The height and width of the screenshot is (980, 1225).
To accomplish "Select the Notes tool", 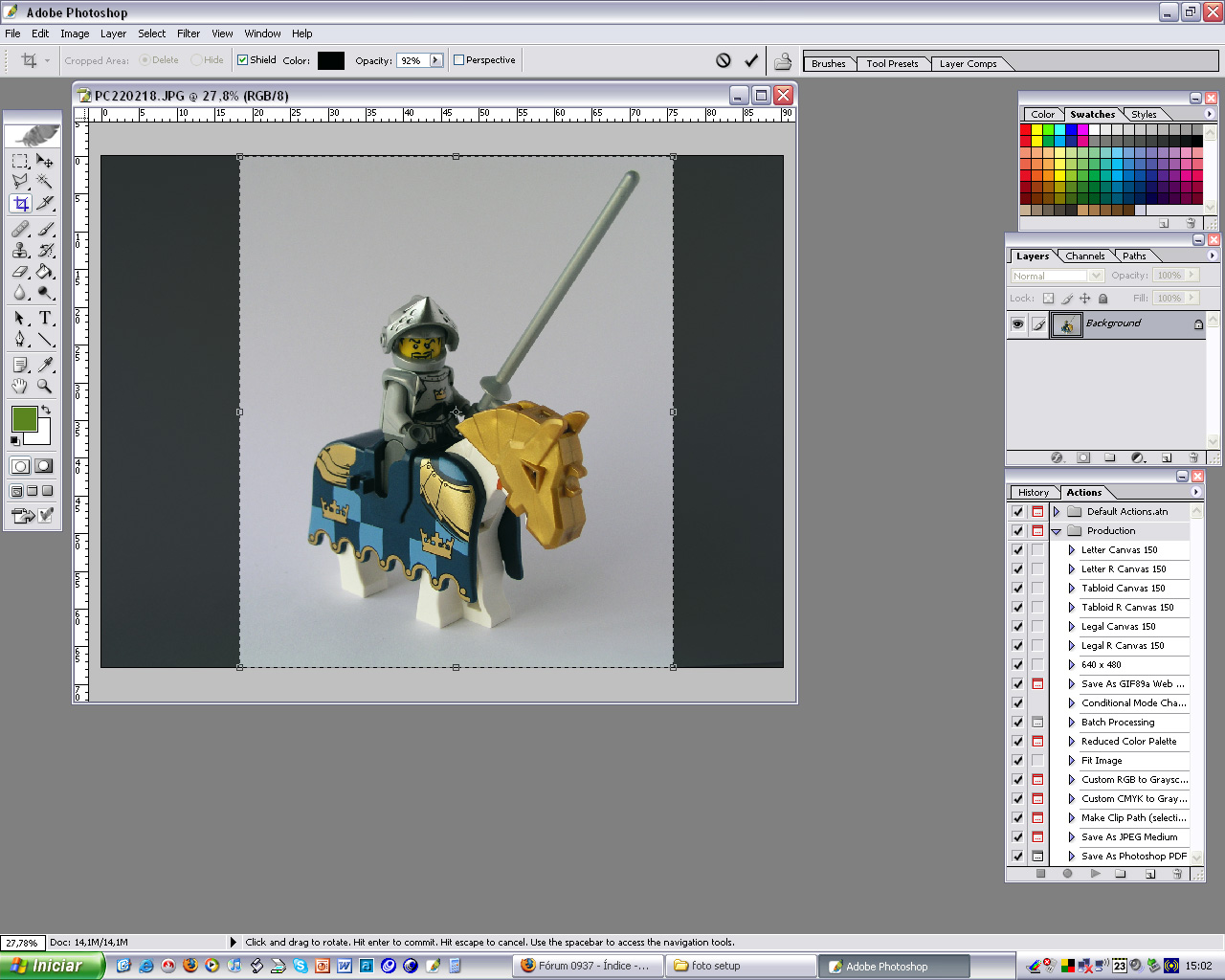I will 20,365.
